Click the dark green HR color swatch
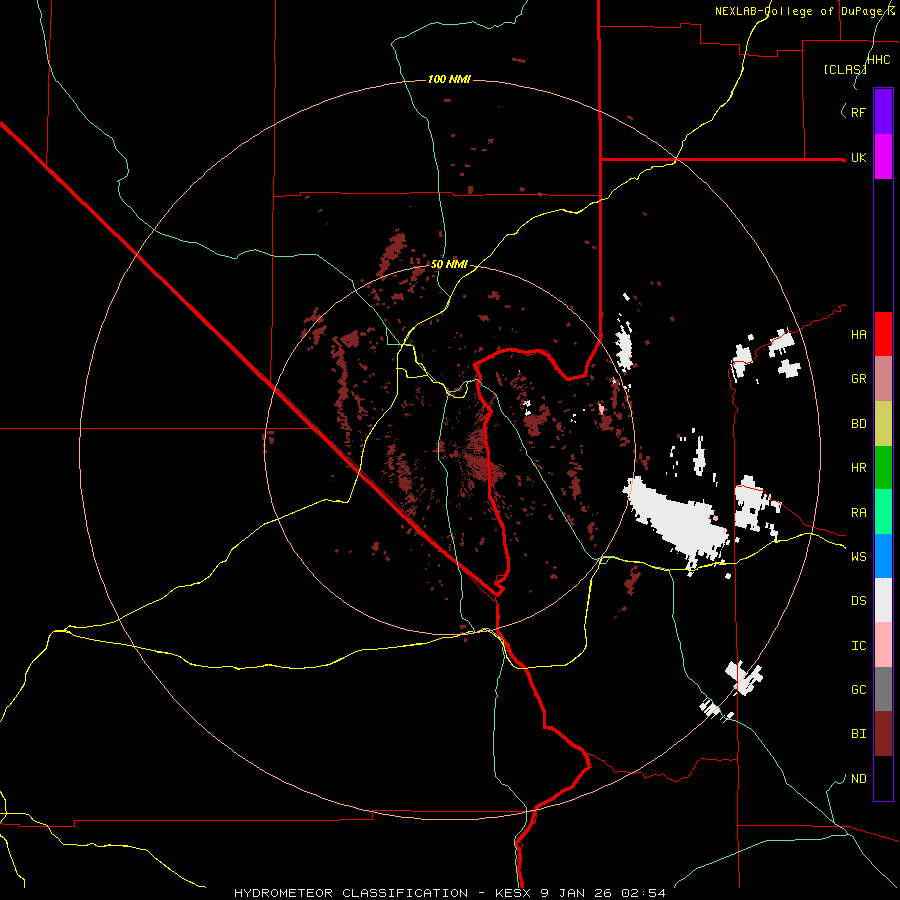Image resolution: width=900 pixels, height=900 pixels. 883,468
